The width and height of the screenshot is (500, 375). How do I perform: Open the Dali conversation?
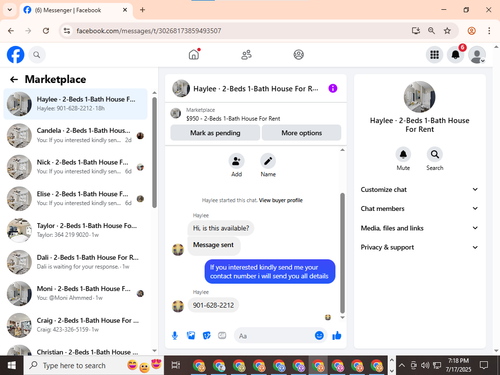click(x=75, y=262)
